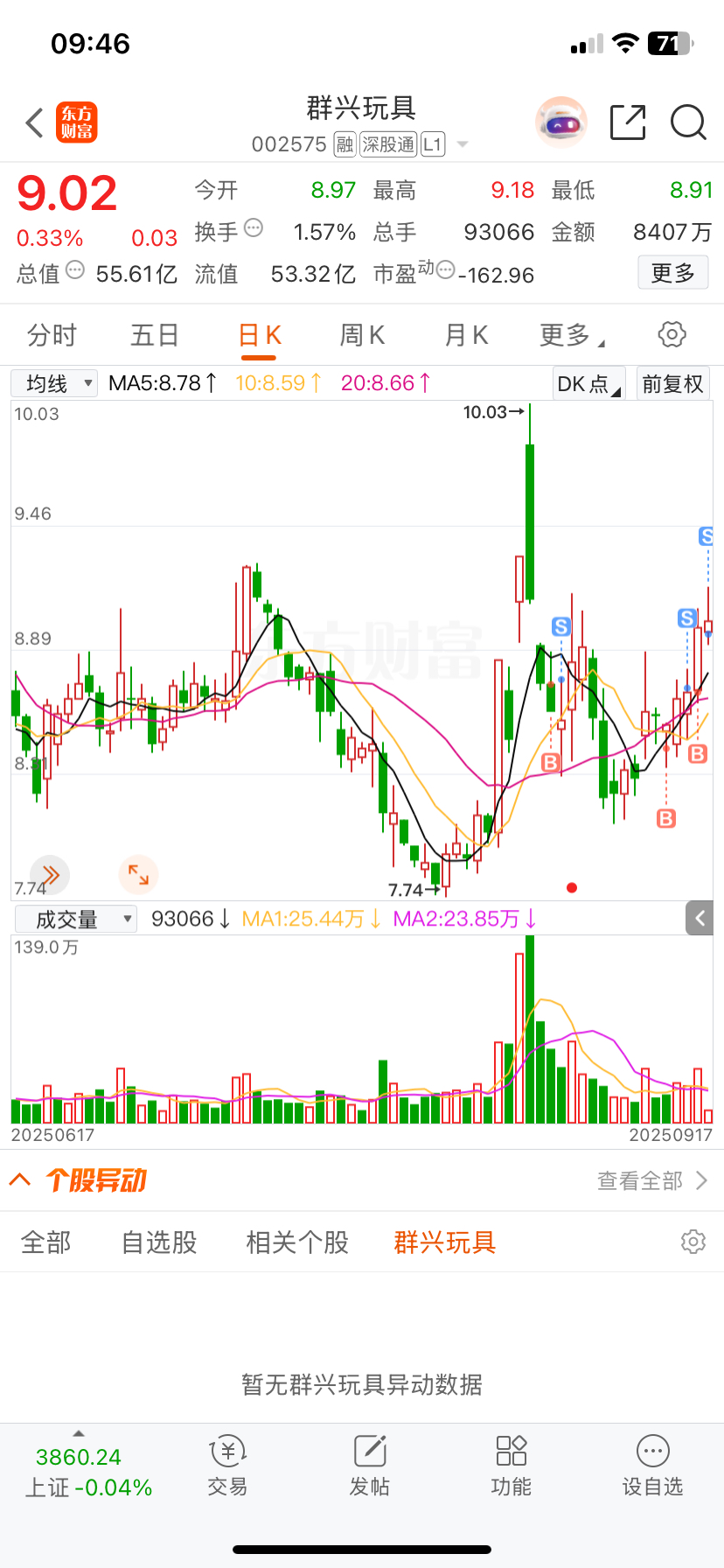
Task: Tap the fullscreen arrows icon on chart
Action: point(138,874)
